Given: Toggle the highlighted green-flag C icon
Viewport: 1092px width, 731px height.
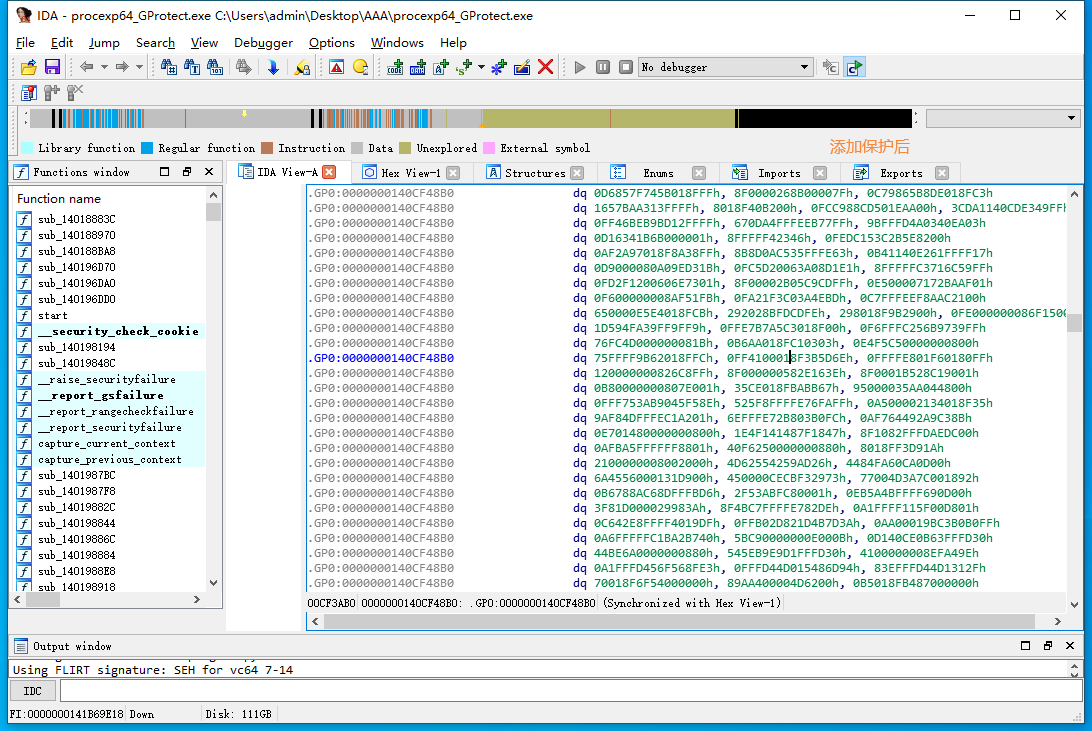Looking at the screenshot, I should tap(855, 68).
